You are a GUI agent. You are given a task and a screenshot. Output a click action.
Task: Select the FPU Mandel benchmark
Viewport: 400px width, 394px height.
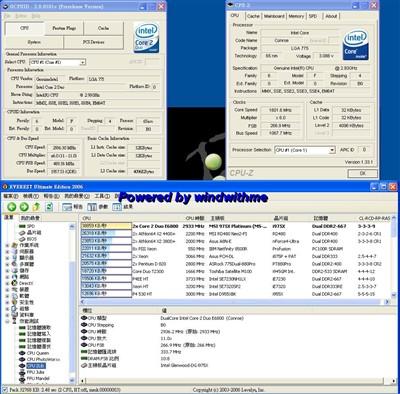38,378
